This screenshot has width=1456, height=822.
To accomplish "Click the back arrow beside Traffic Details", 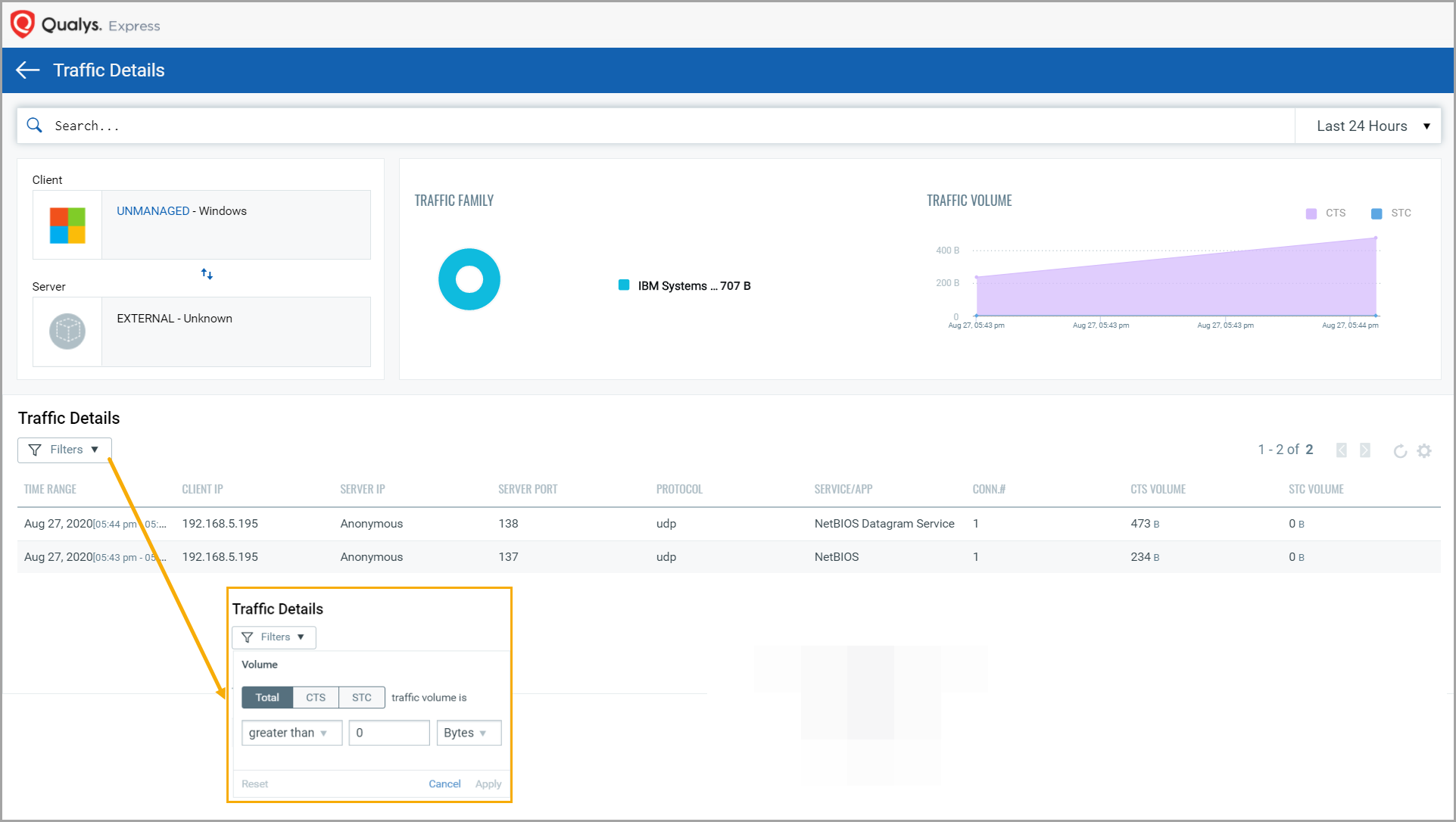I will [x=28, y=70].
